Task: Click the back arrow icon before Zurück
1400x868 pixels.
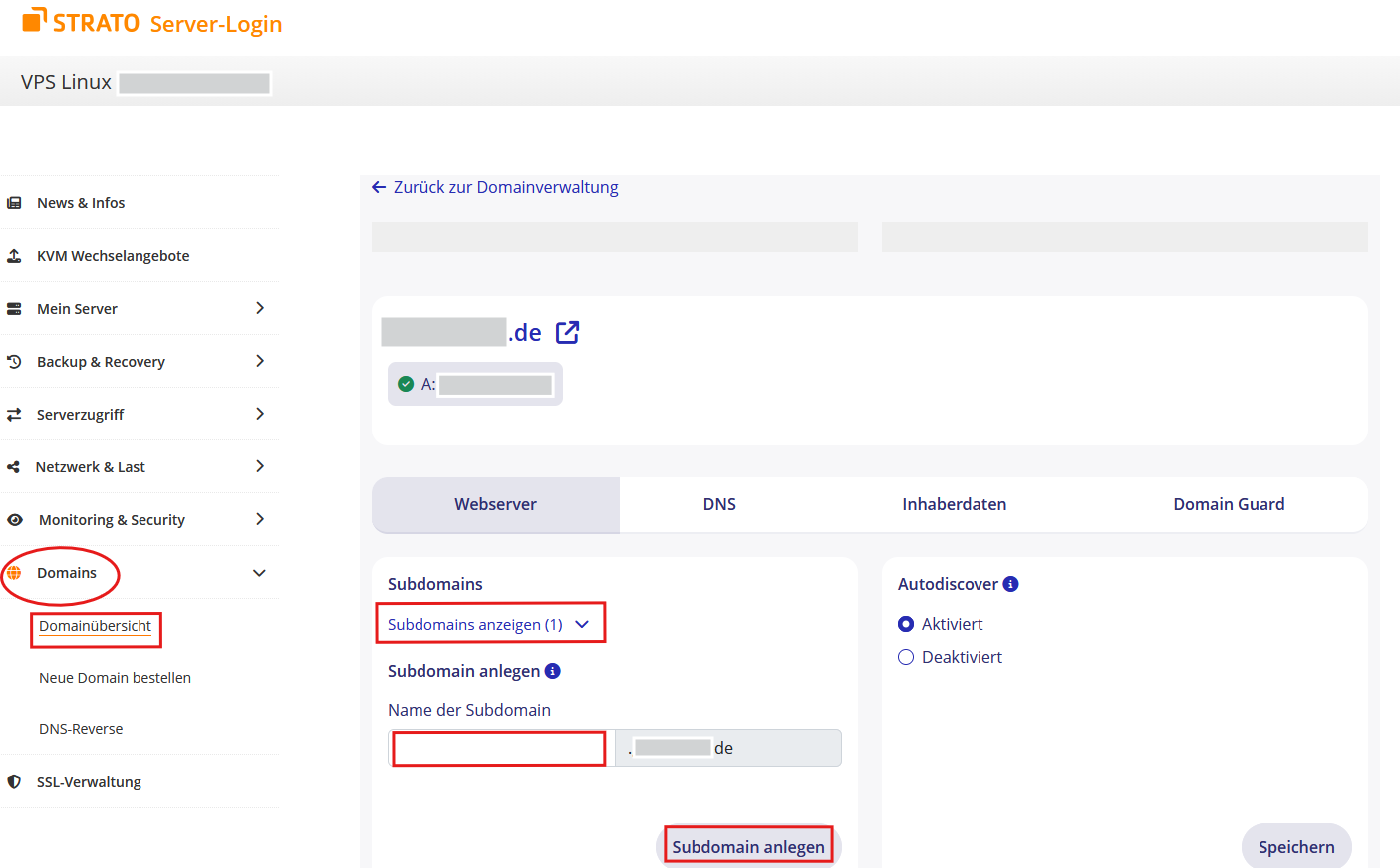Action: pyautogui.click(x=379, y=187)
